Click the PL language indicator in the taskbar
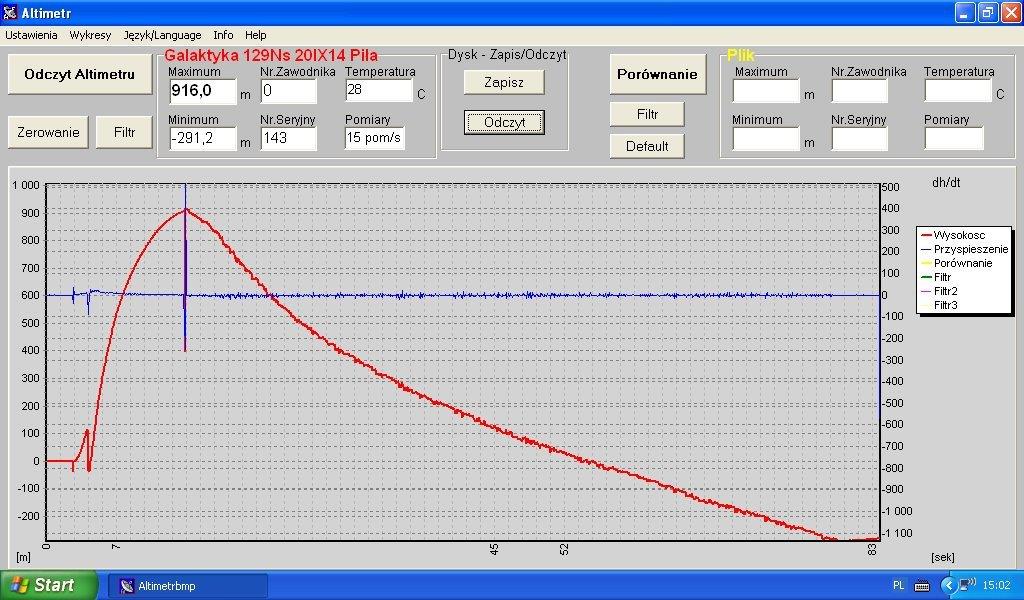This screenshot has height=600, width=1024. [898, 585]
